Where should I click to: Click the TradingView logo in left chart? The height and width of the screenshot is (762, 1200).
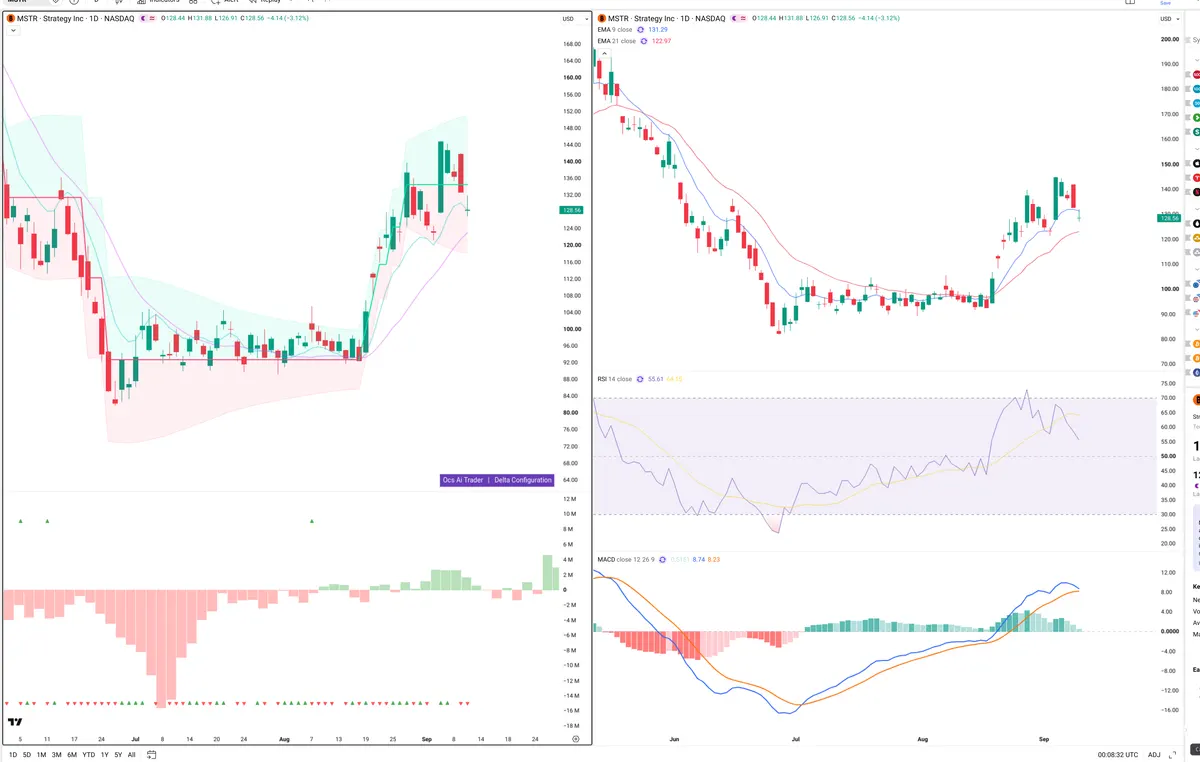pos(15,721)
